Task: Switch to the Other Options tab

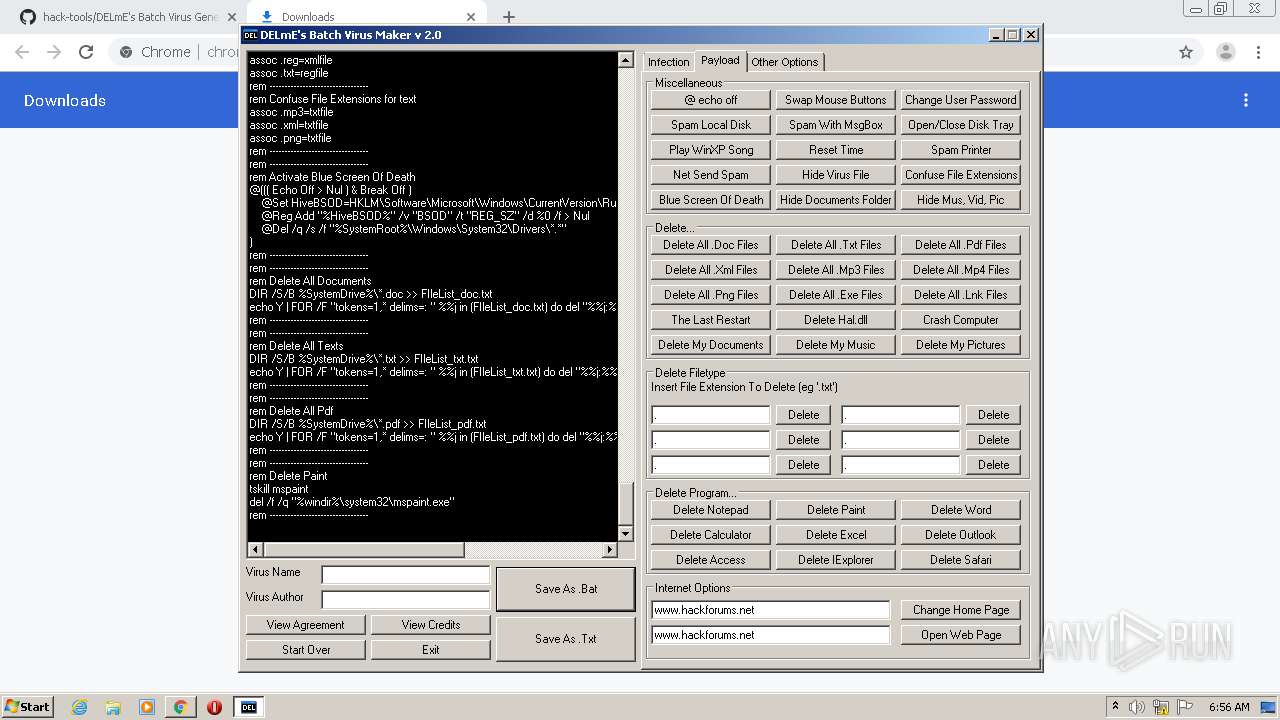Action: pyautogui.click(x=785, y=62)
